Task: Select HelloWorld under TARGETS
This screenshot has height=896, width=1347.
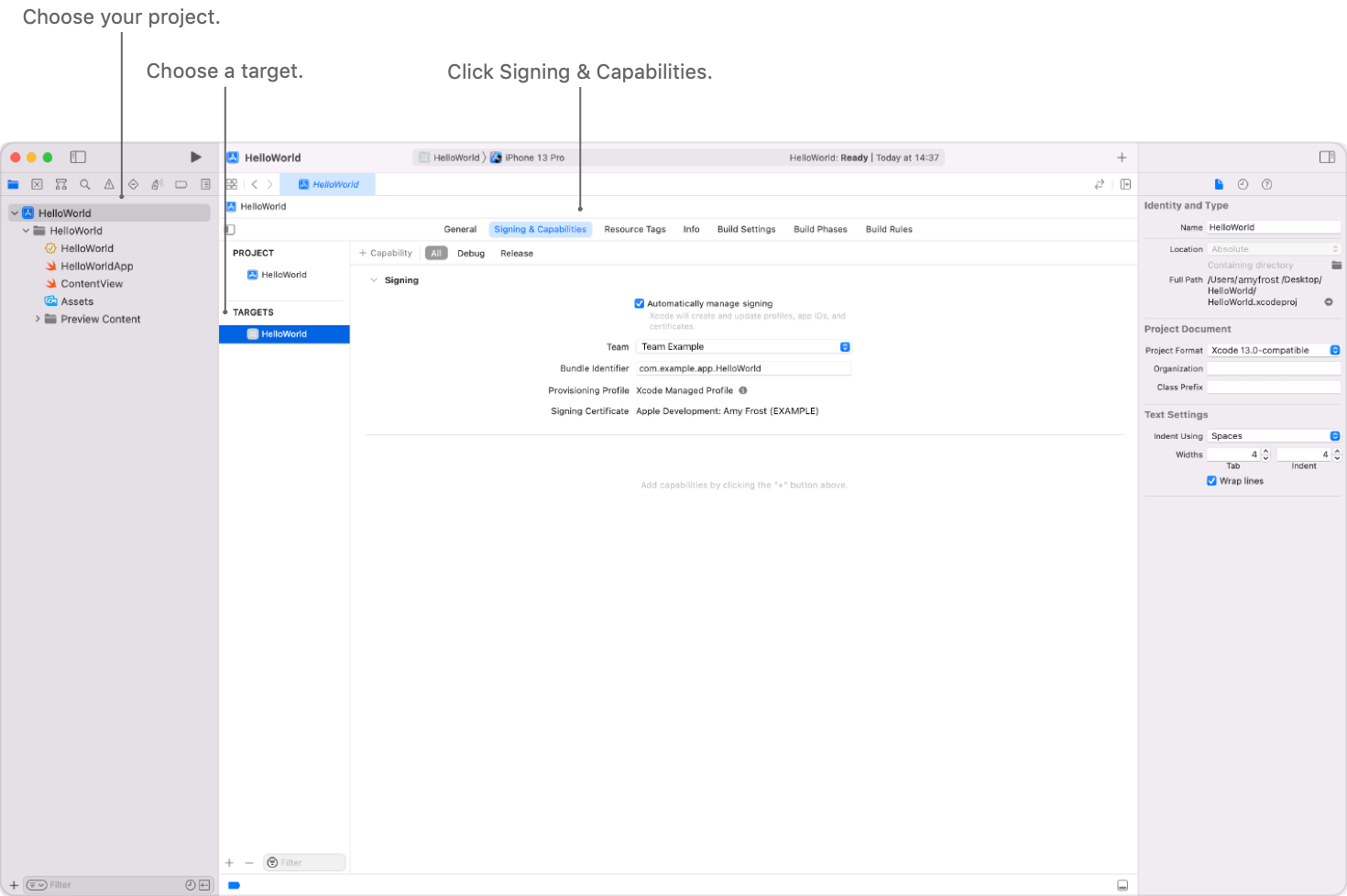Action: 284,334
